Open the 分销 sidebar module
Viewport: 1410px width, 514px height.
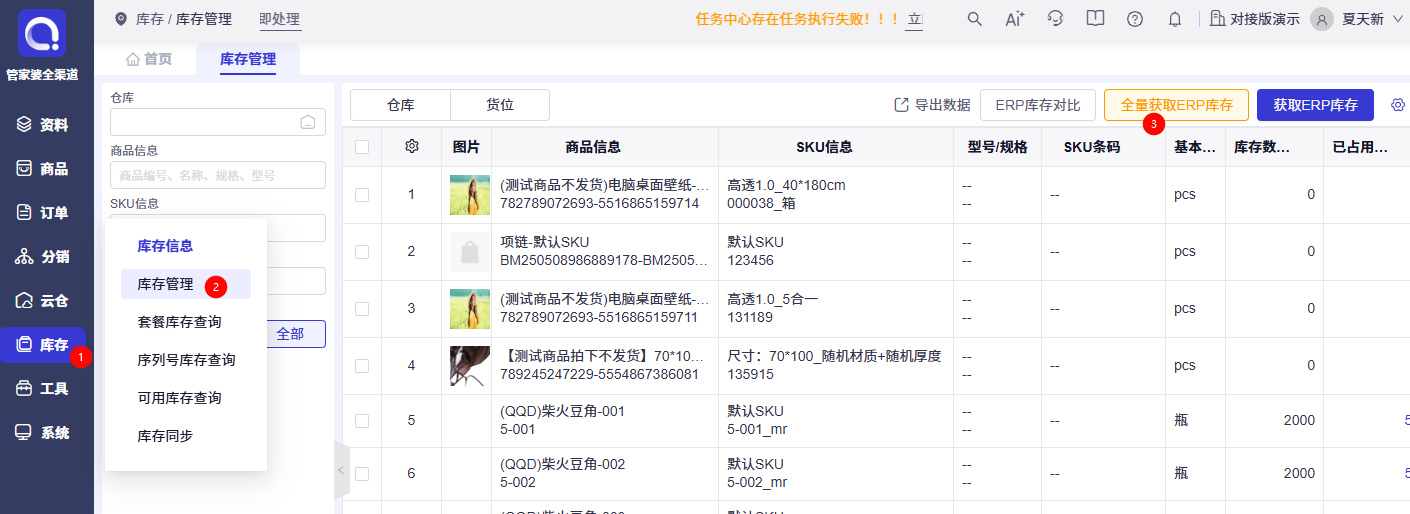click(x=43, y=257)
